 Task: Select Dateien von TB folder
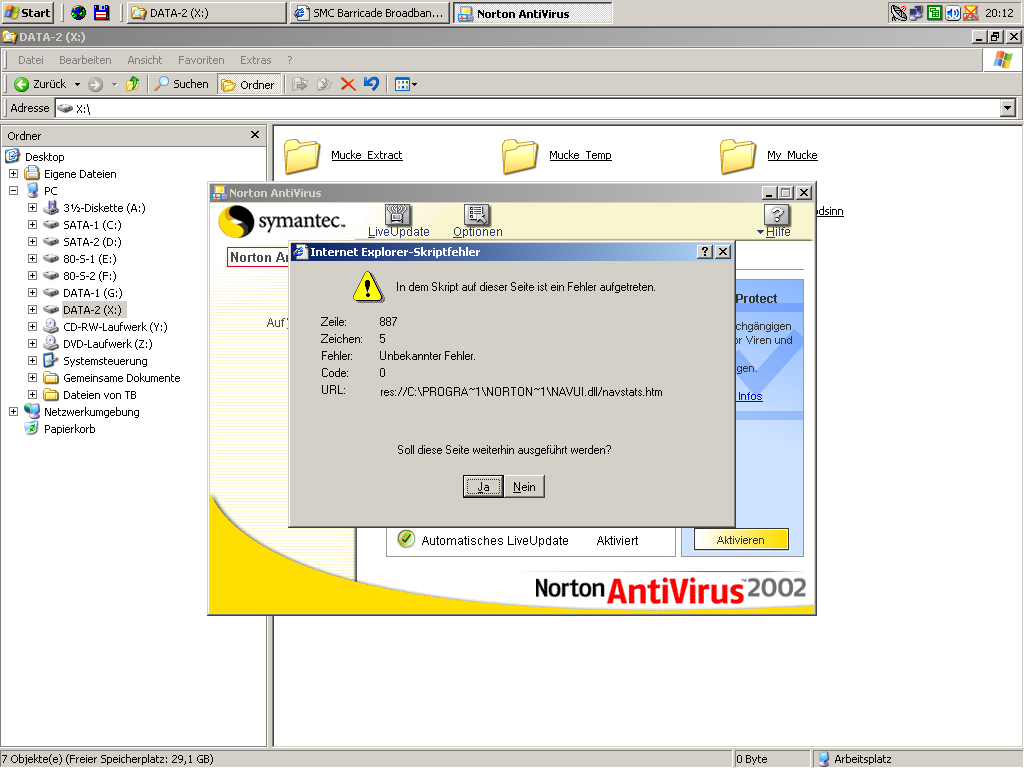100,394
